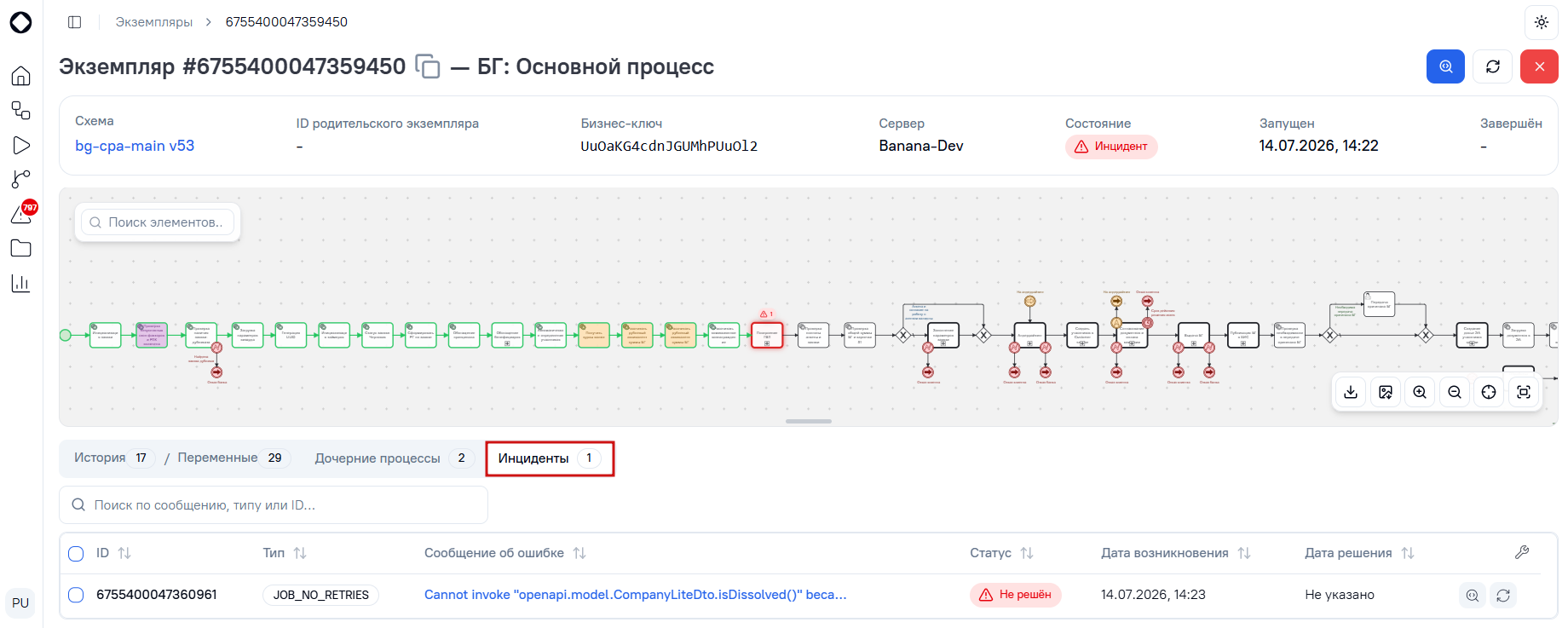Click the PU user avatar
The height and width of the screenshot is (628, 1568).
tap(20, 602)
